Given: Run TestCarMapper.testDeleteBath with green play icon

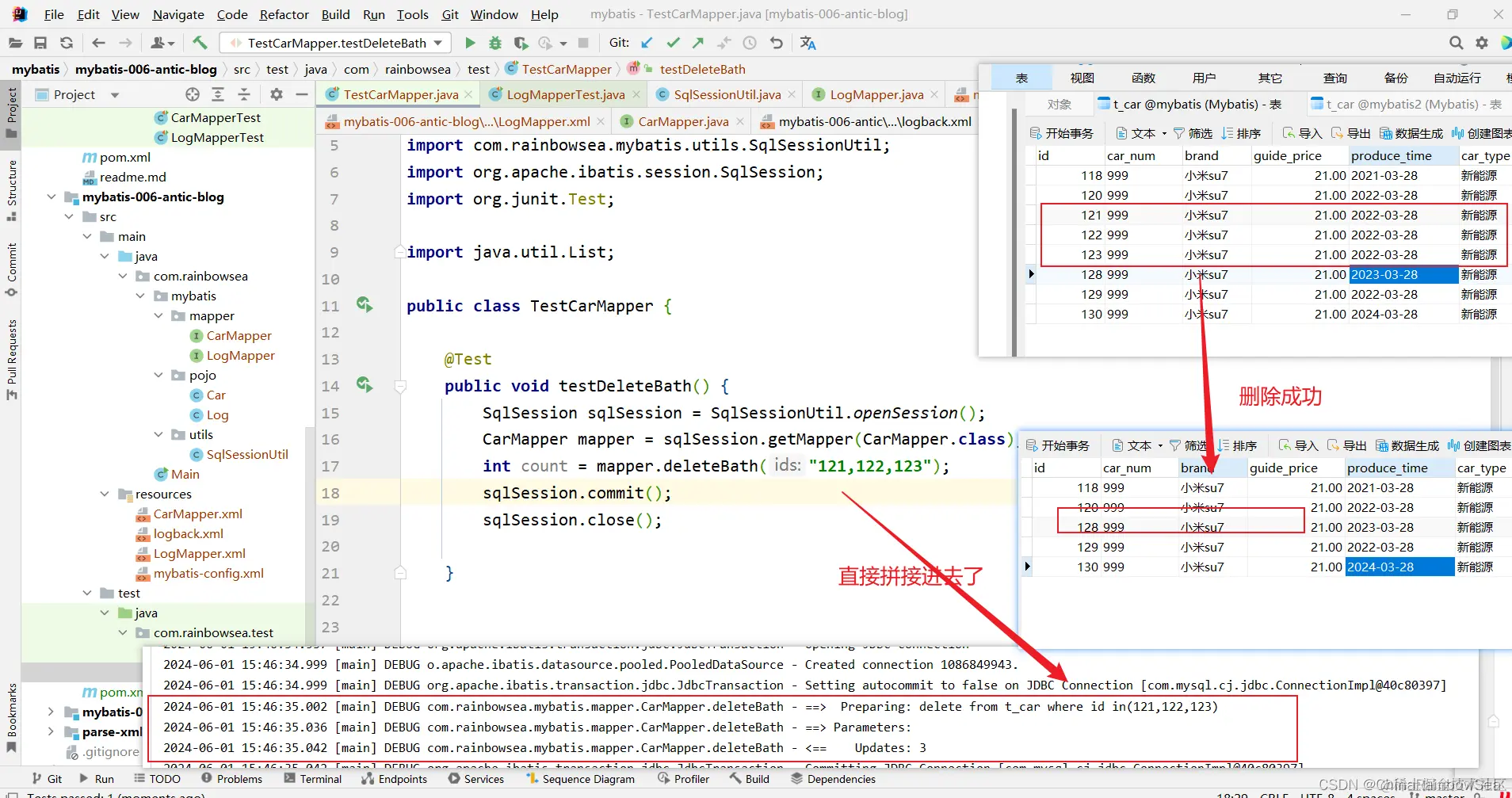Looking at the screenshot, I should pos(470,43).
